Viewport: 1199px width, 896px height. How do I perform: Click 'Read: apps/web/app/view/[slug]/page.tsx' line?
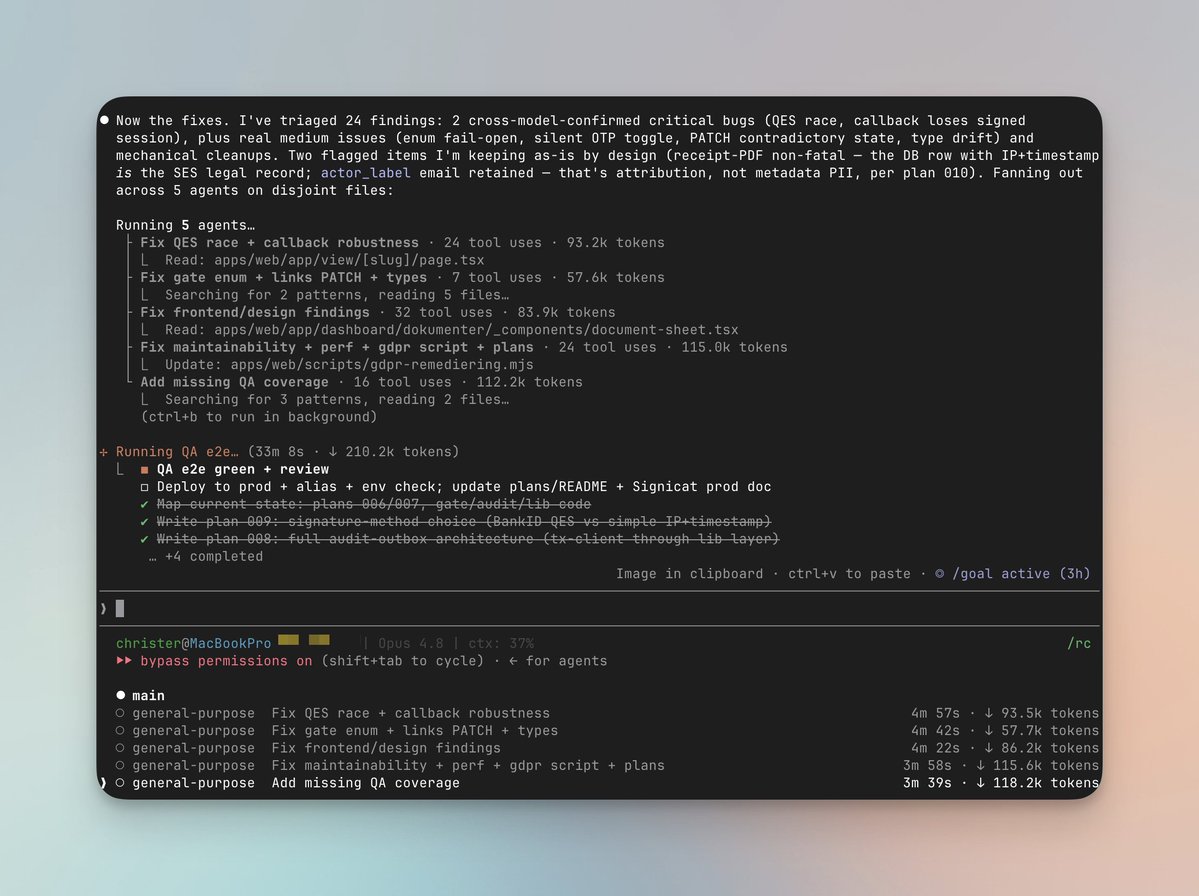(x=324, y=261)
